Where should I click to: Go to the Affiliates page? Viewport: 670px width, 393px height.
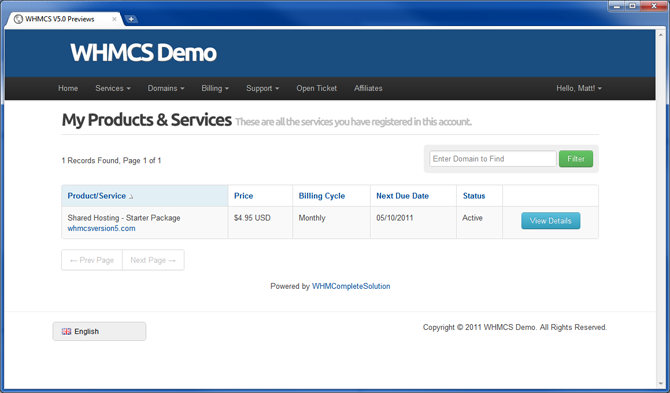pyautogui.click(x=368, y=88)
